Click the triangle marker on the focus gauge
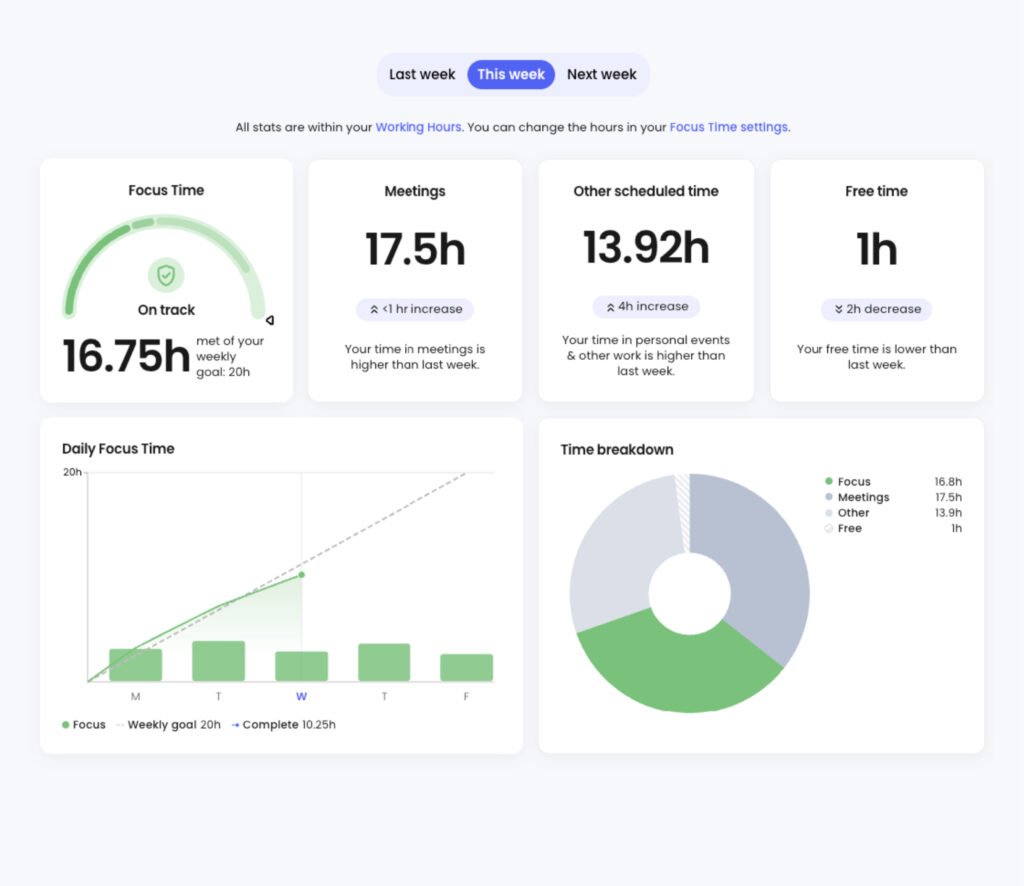Screen dimensions: 1024x886 [268, 319]
